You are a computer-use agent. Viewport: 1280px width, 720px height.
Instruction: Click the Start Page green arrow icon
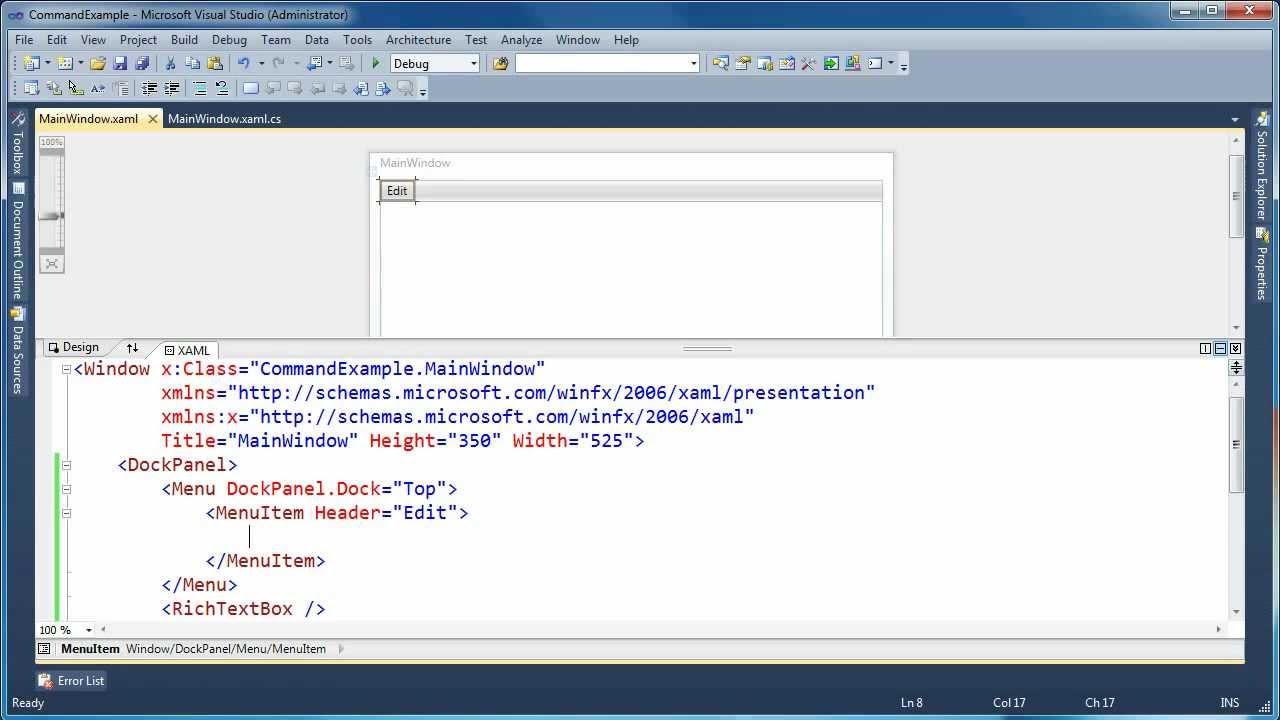831,63
